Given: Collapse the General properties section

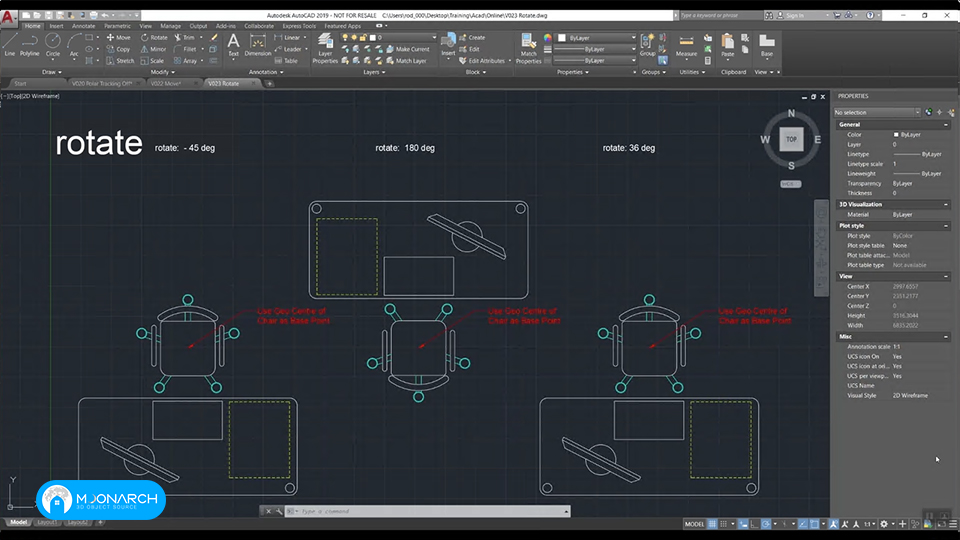Looking at the screenshot, I should (946, 124).
